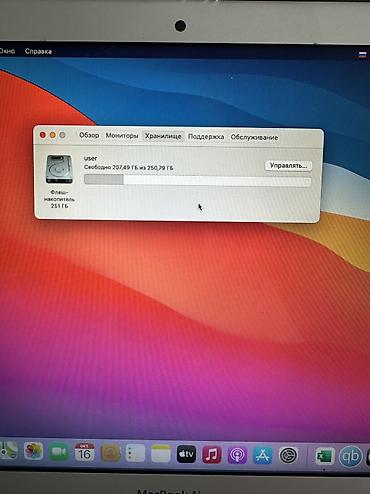Open Calendar showing 16 in dock
Image resolution: width=370 pixels, height=494 pixels.
(x=84, y=452)
